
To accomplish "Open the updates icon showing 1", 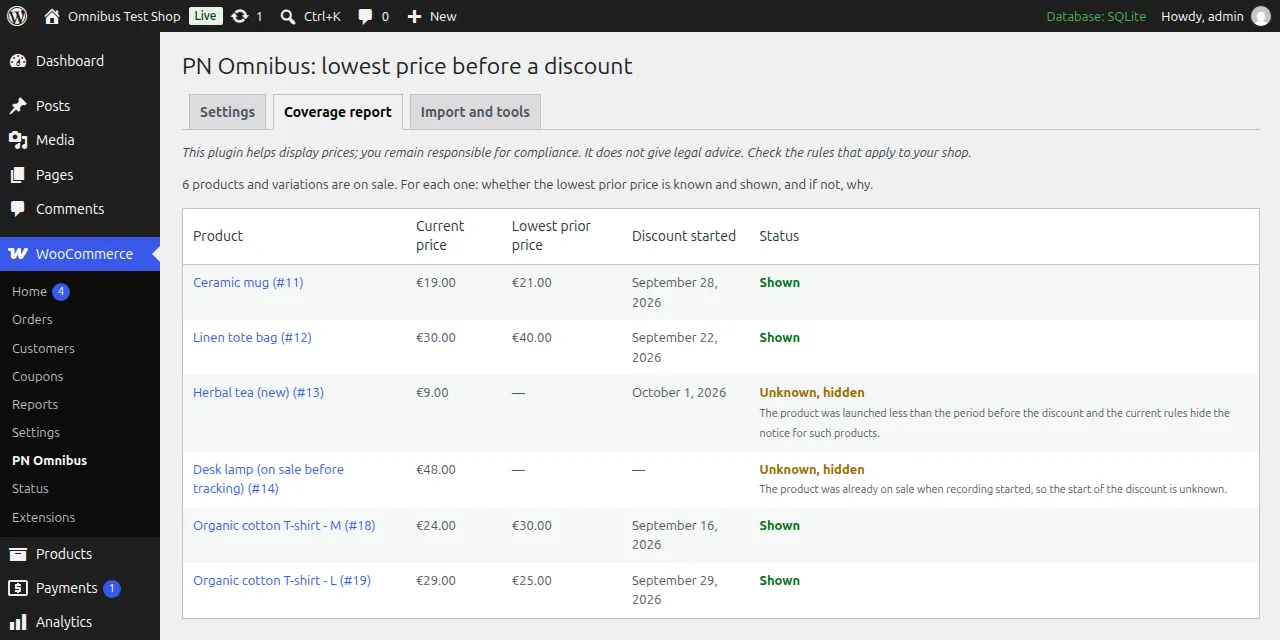I will (x=239, y=16).
